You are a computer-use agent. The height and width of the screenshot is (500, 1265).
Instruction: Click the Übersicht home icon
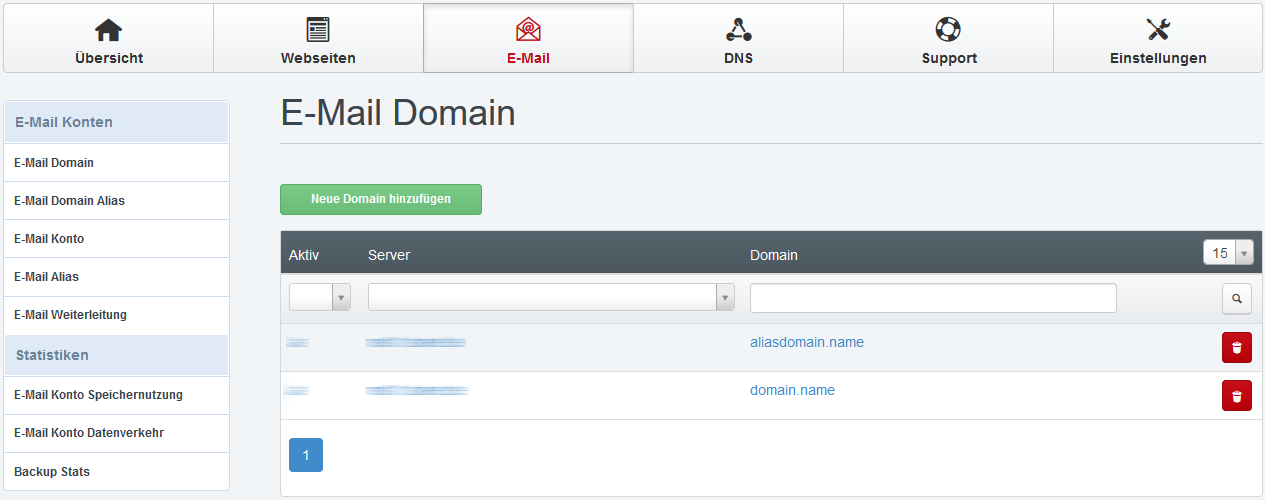pyautogui.click(x=108, y=30)
